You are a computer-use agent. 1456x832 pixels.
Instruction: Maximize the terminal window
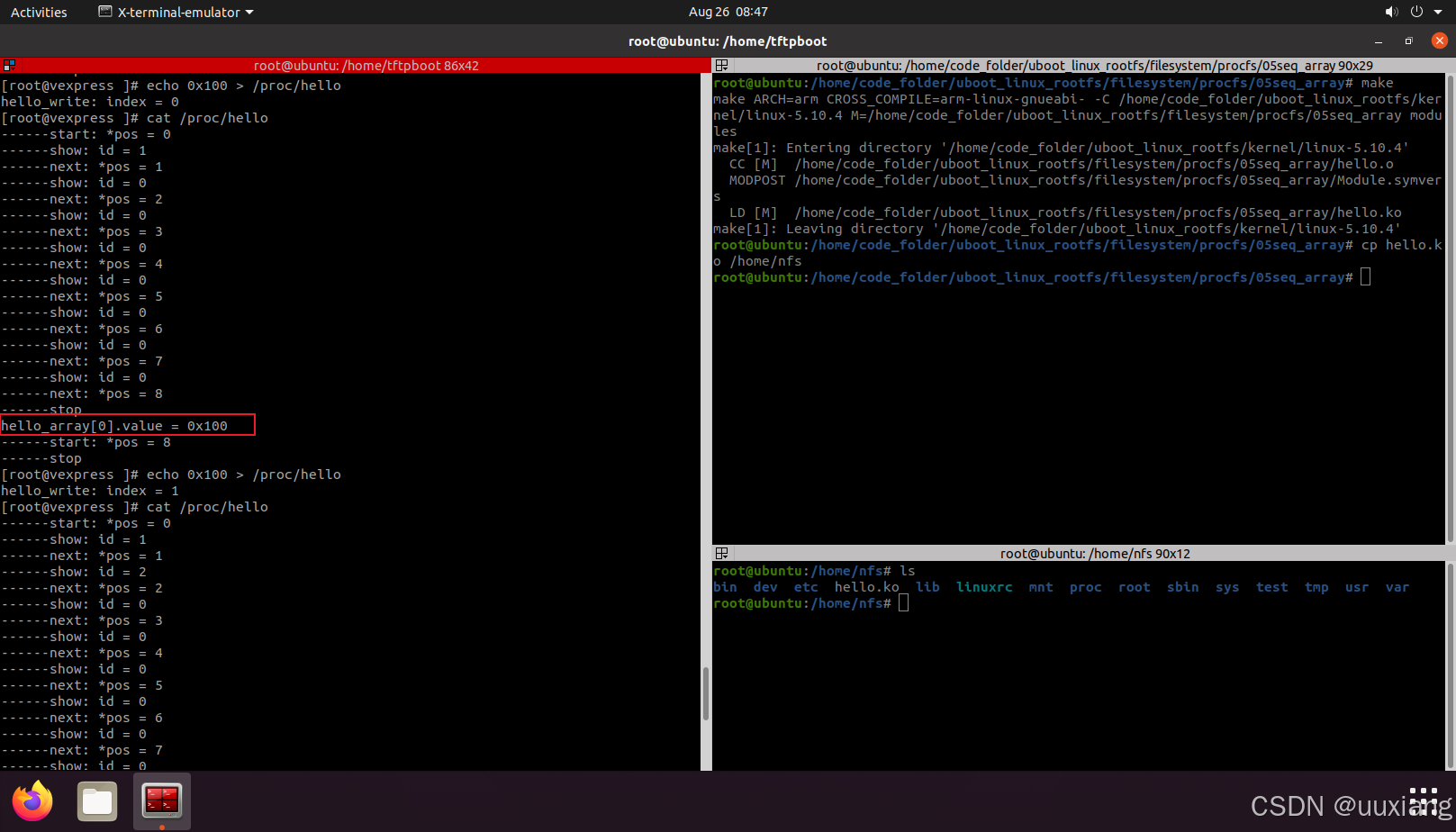[x=1408, y=41]
